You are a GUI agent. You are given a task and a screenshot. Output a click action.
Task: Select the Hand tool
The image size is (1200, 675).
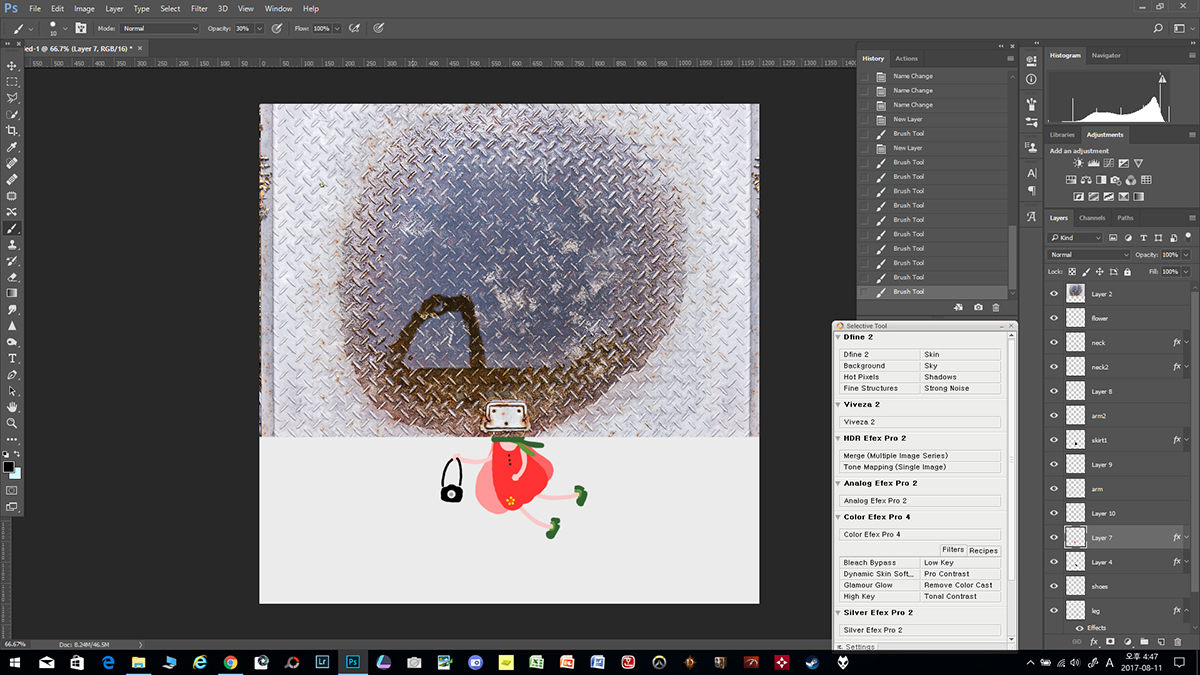click(x=12, y=407)
